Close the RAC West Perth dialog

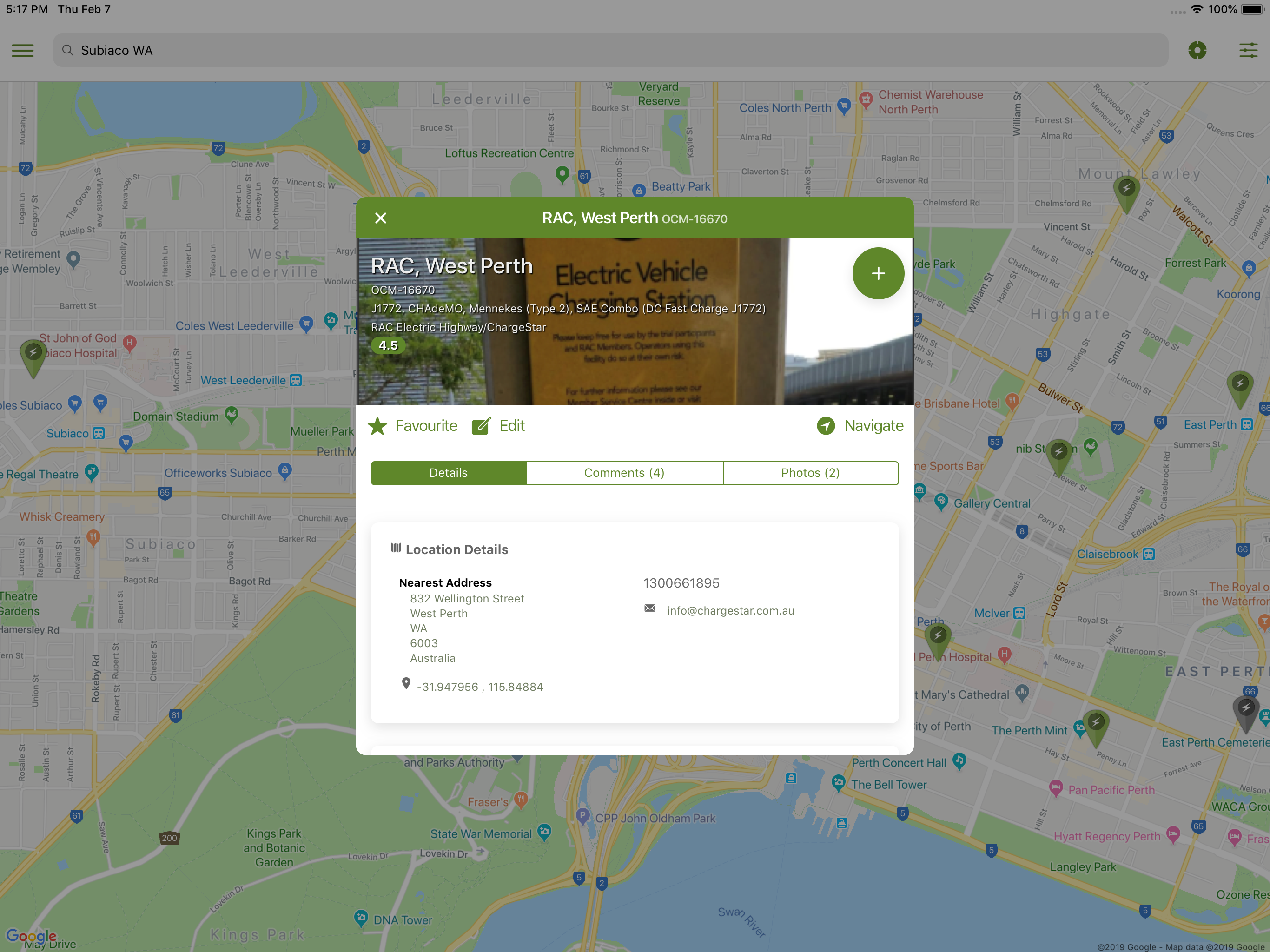[x=381, y=218]
